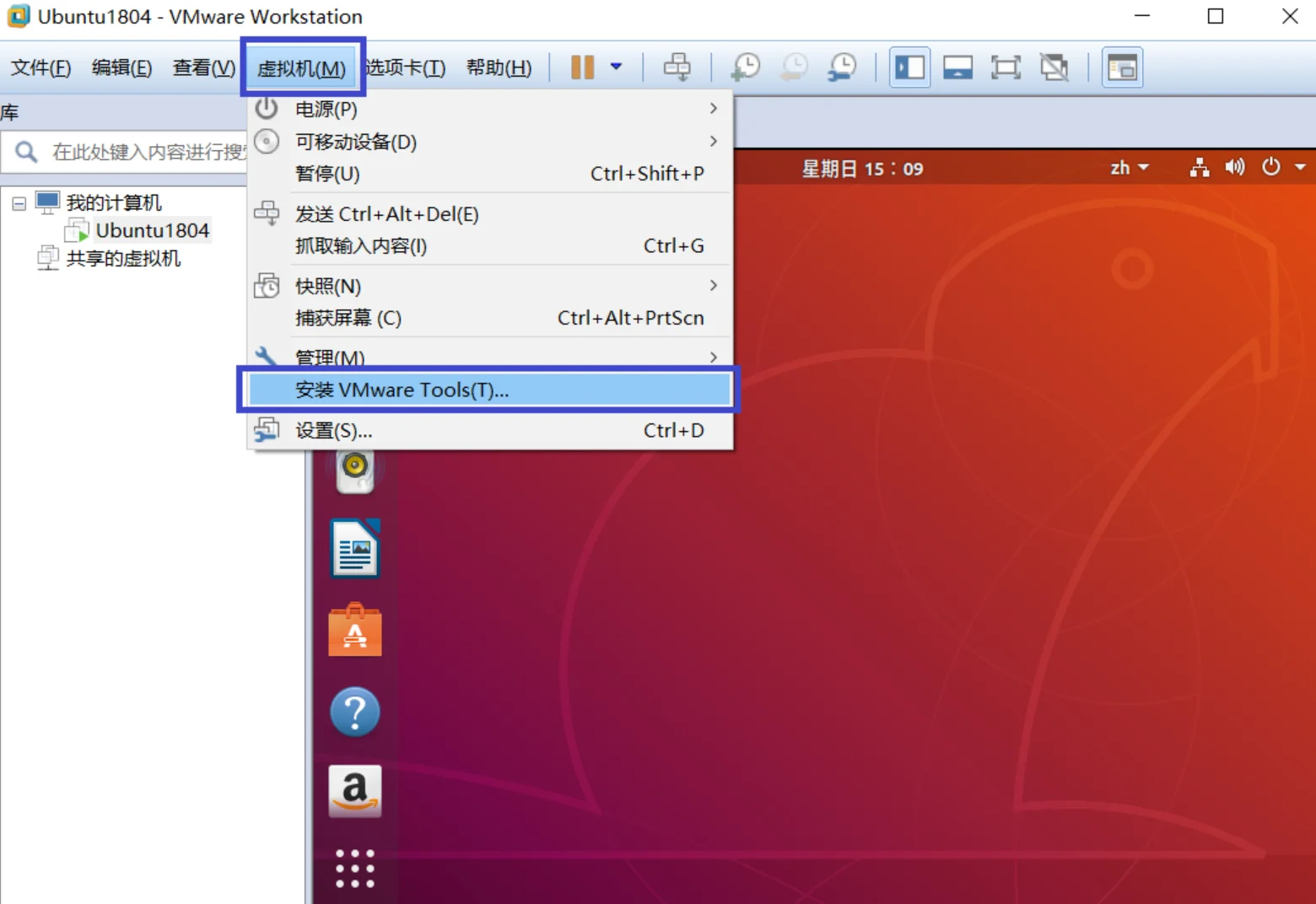
Task: Launch LibreOffice Writer from the dock
Action: [x=354, y=548]
